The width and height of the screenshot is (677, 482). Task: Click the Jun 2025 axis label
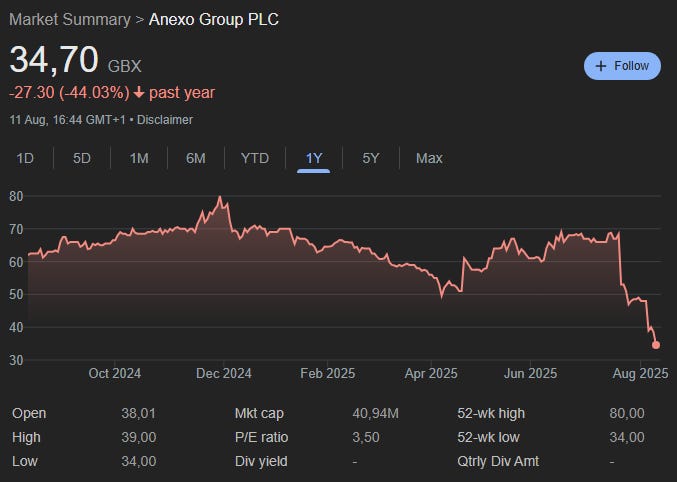coord(530,373)
